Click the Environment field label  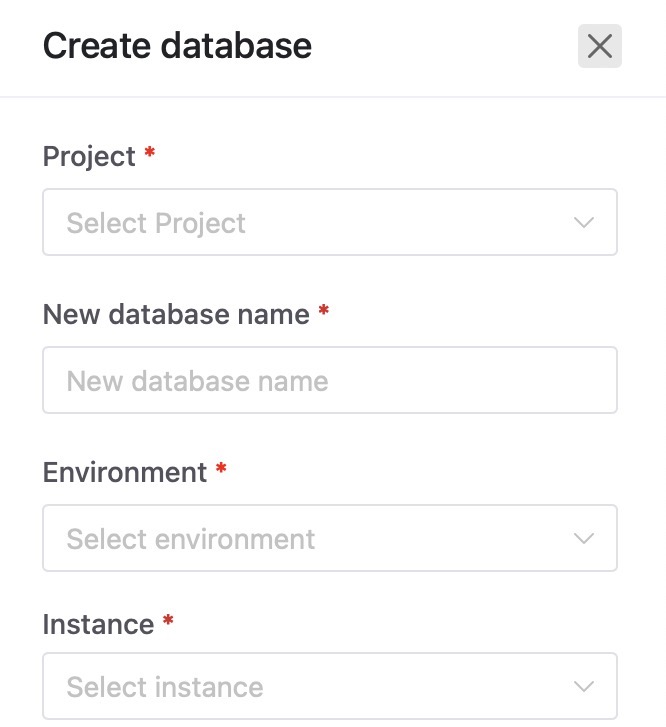(x=125, y=472)
